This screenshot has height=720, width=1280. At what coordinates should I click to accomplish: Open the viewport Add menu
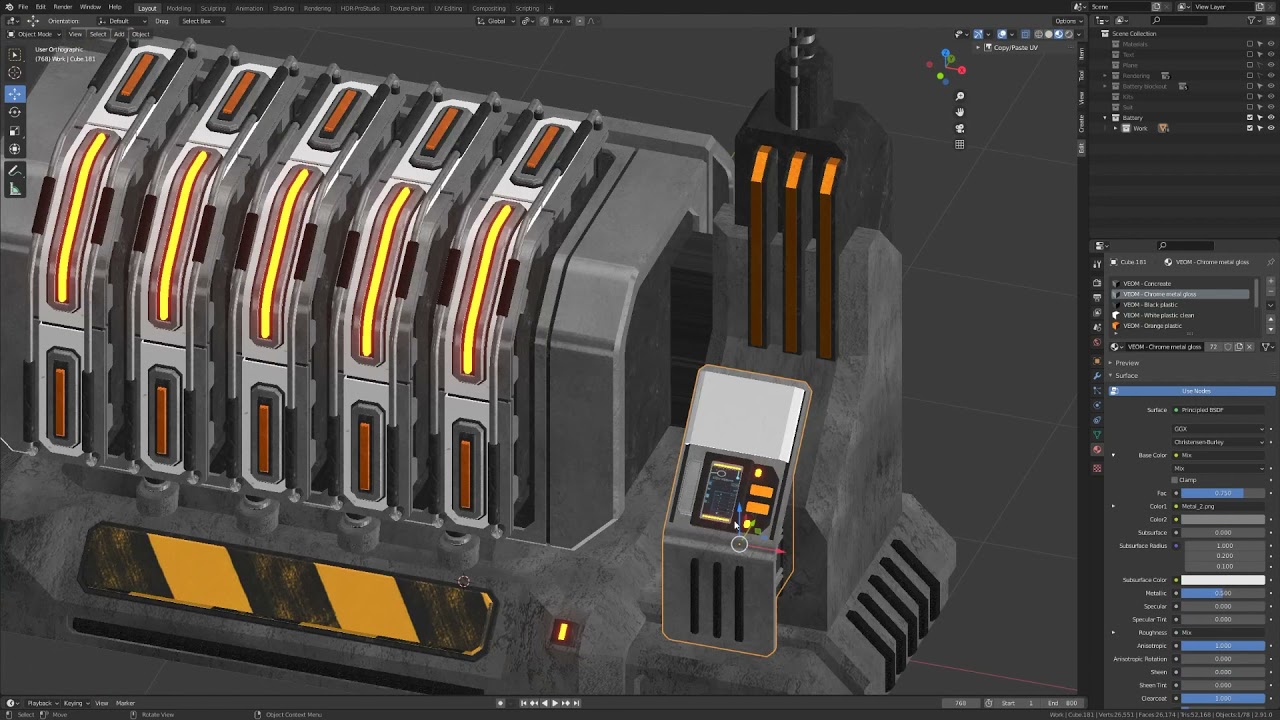(x=119, y=34)
